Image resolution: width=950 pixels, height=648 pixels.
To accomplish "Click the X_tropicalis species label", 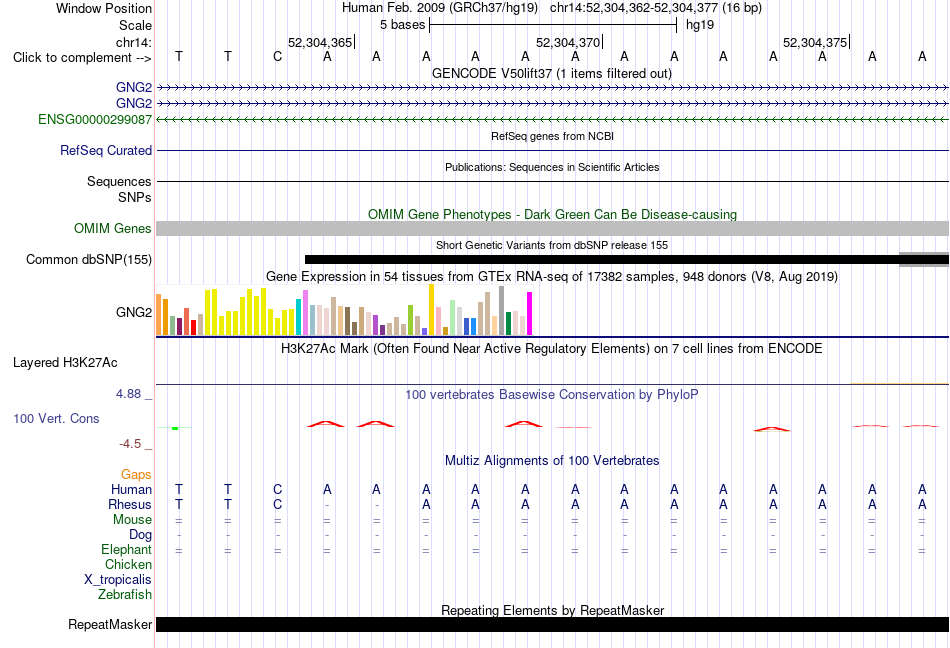I will pyautogui.click(x=118, y=580).
